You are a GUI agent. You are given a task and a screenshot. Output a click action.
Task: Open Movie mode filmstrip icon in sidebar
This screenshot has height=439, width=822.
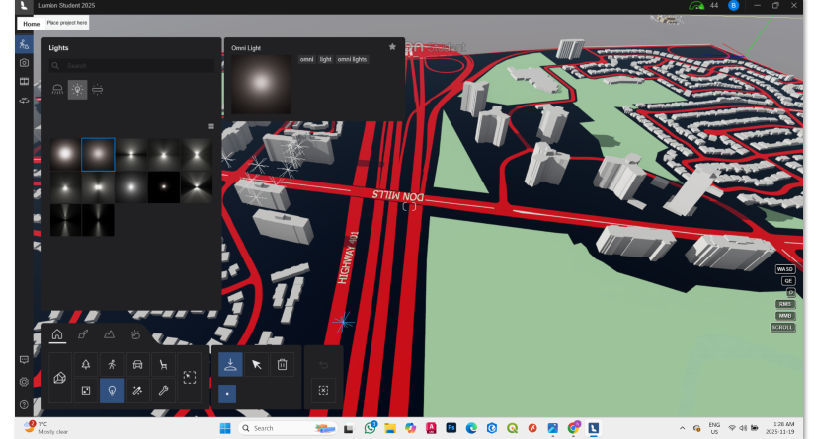[24, 81]
